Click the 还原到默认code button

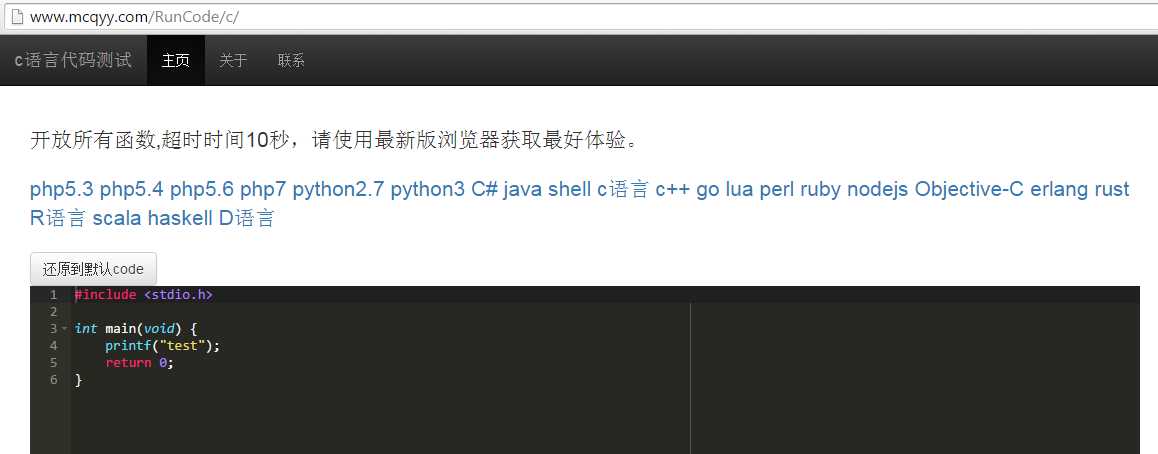click(93, 269)
